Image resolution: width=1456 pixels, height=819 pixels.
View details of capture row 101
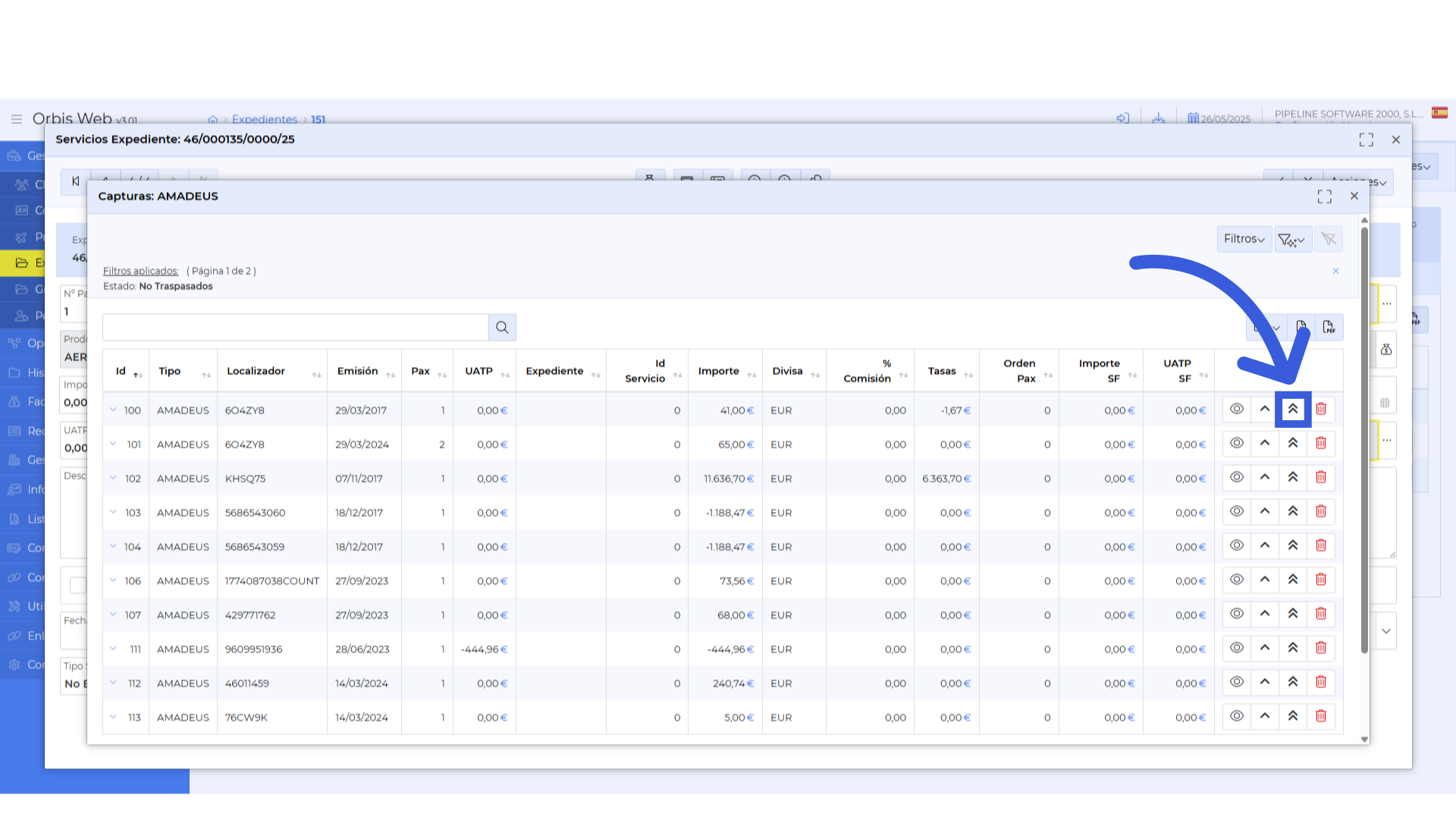coord(1236,444)
